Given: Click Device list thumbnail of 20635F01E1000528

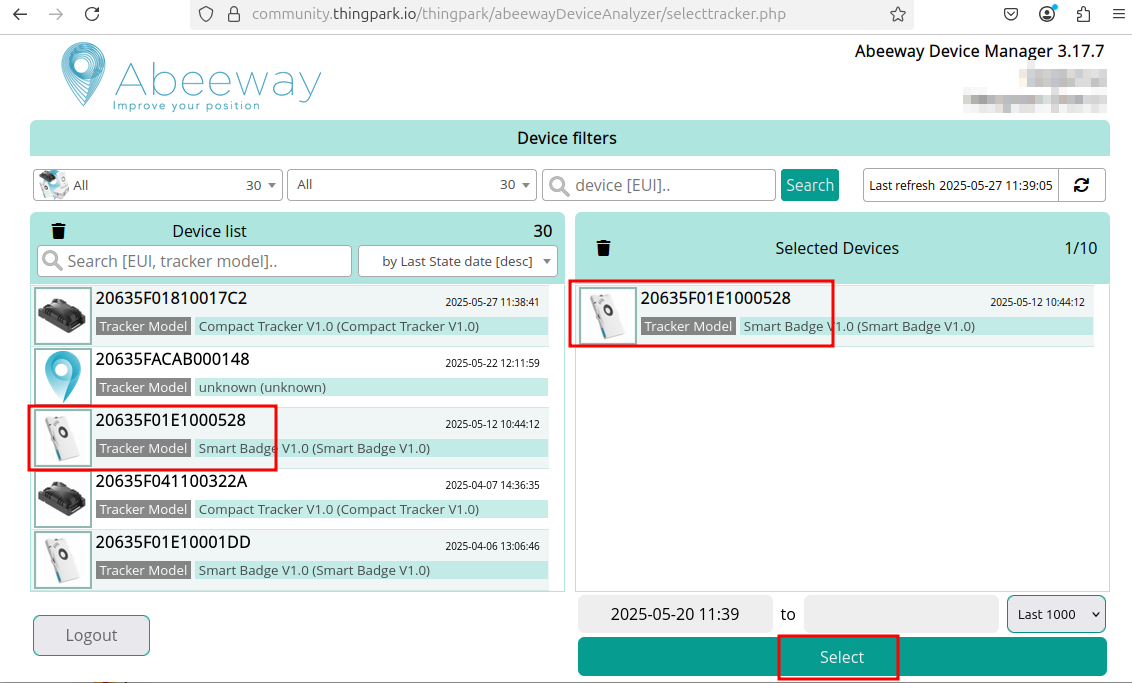Looking at the screenshot, I should point(63,438).
